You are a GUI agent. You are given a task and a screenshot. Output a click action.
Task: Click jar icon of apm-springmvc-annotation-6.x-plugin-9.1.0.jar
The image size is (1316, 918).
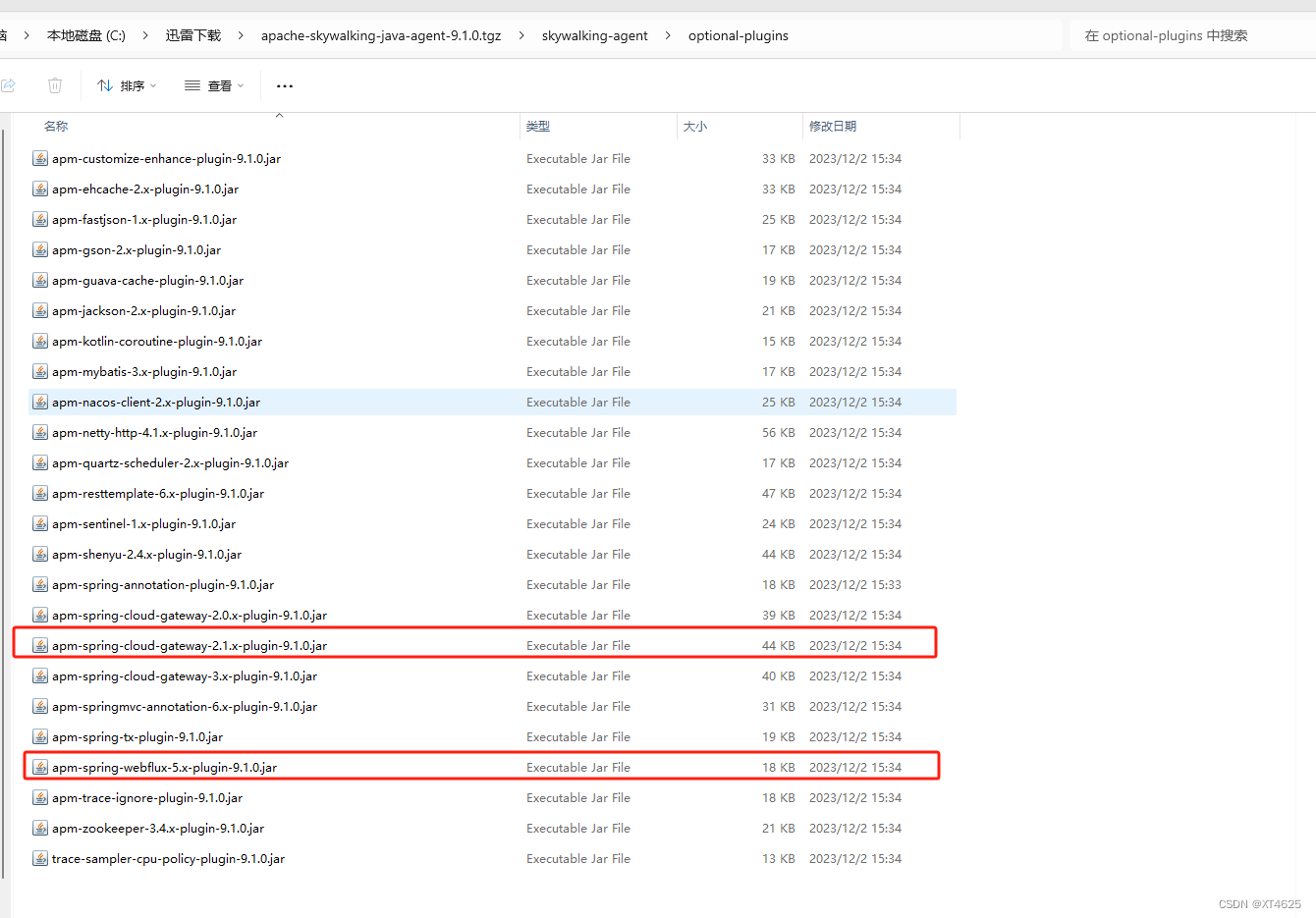point(40,706)
